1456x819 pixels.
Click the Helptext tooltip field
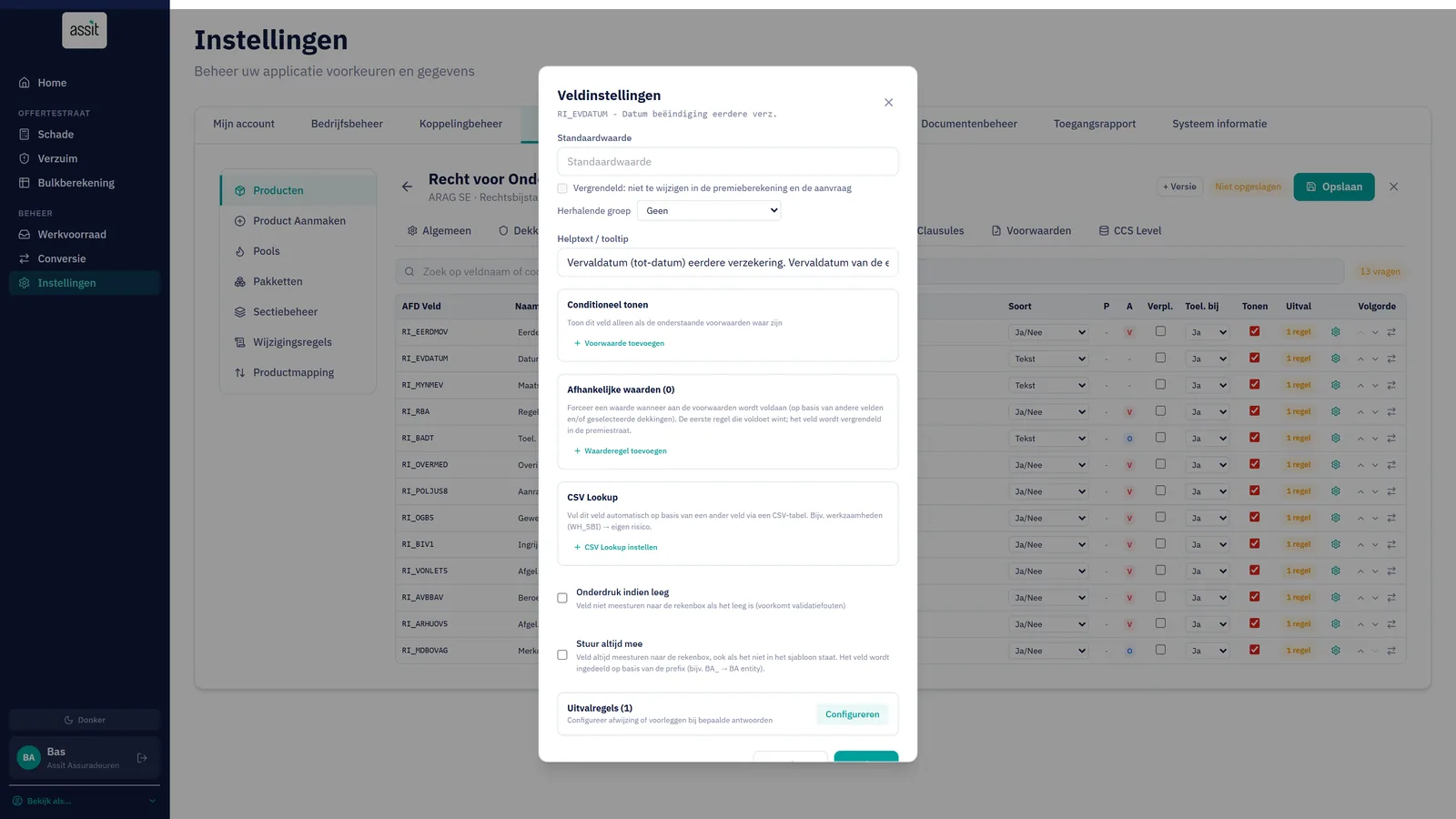(x=727, y=262)
